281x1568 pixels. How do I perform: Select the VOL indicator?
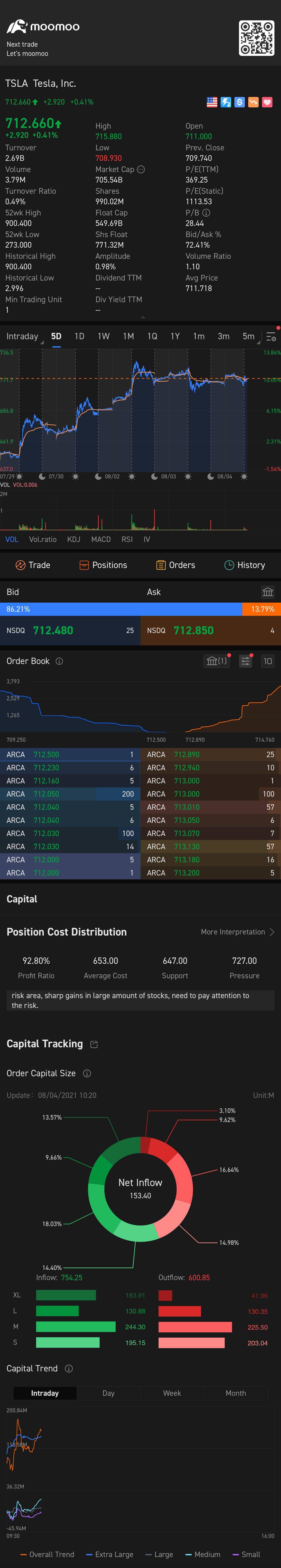tap(12, 539)
